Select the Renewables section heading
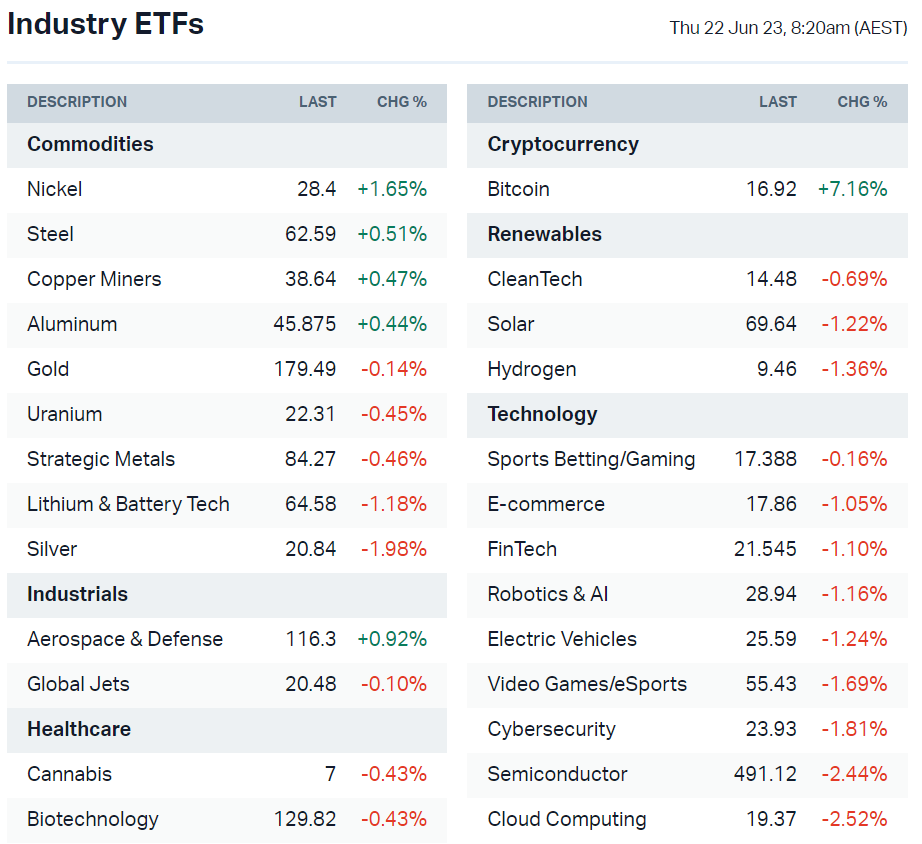Screen dimensions: 922x844 click(x=544, y=234)
